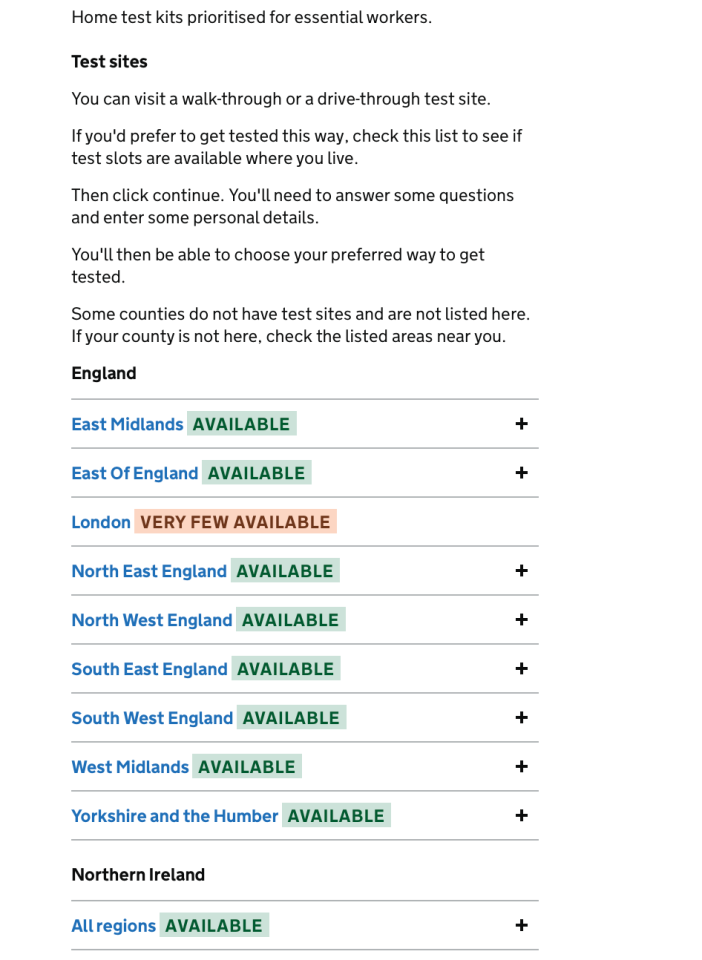Open the East Of England link
The width and height of the screenshot is (702, 960).
[134, 473]
